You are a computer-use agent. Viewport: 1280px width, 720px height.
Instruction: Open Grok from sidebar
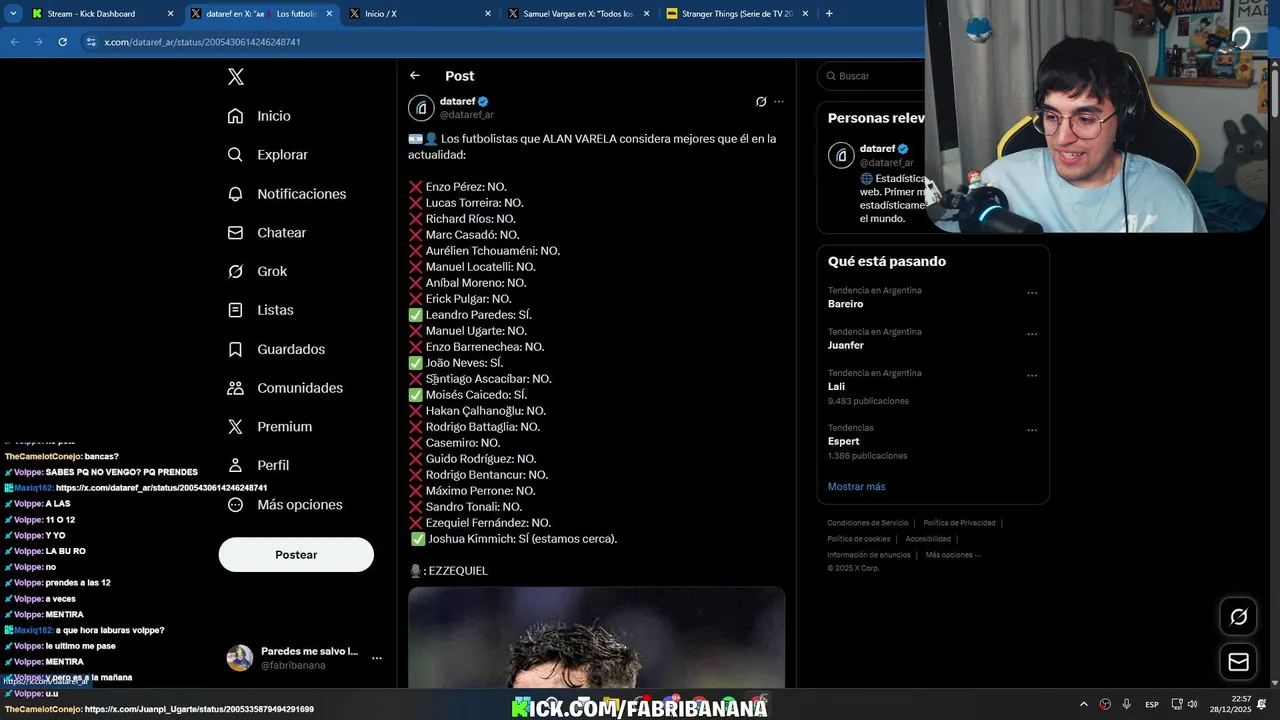click(258, 271)
